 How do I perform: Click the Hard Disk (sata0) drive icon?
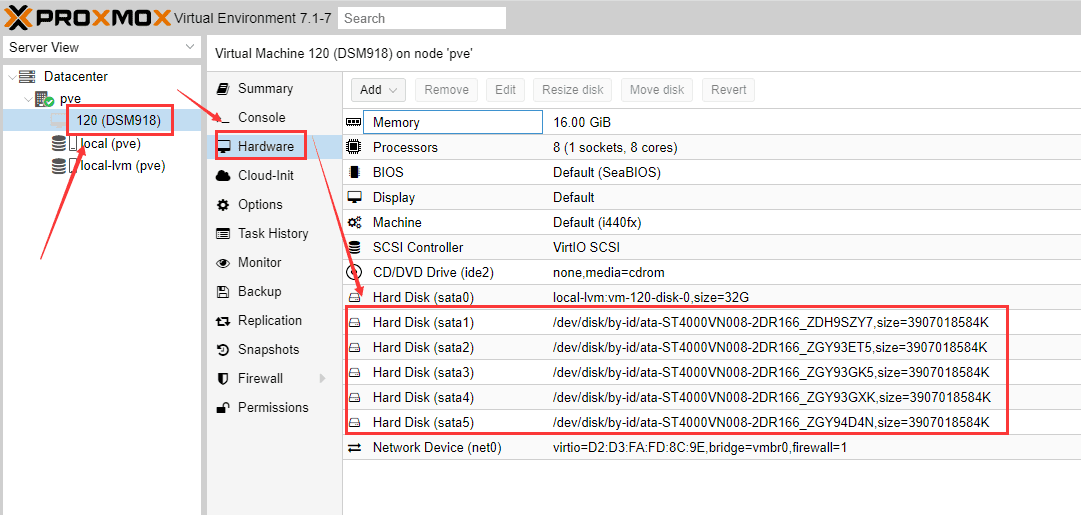354,297
